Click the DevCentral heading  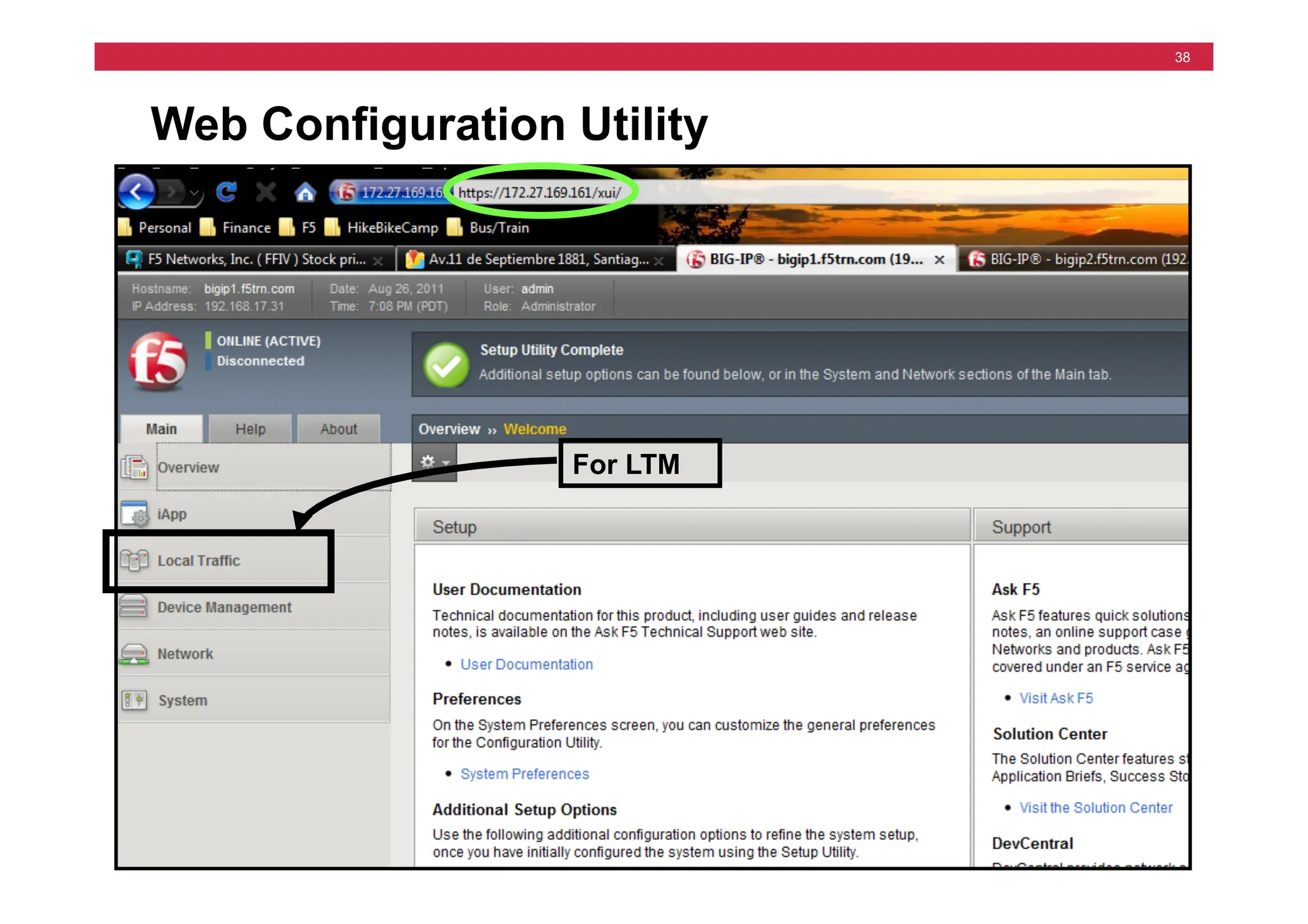1032,844
